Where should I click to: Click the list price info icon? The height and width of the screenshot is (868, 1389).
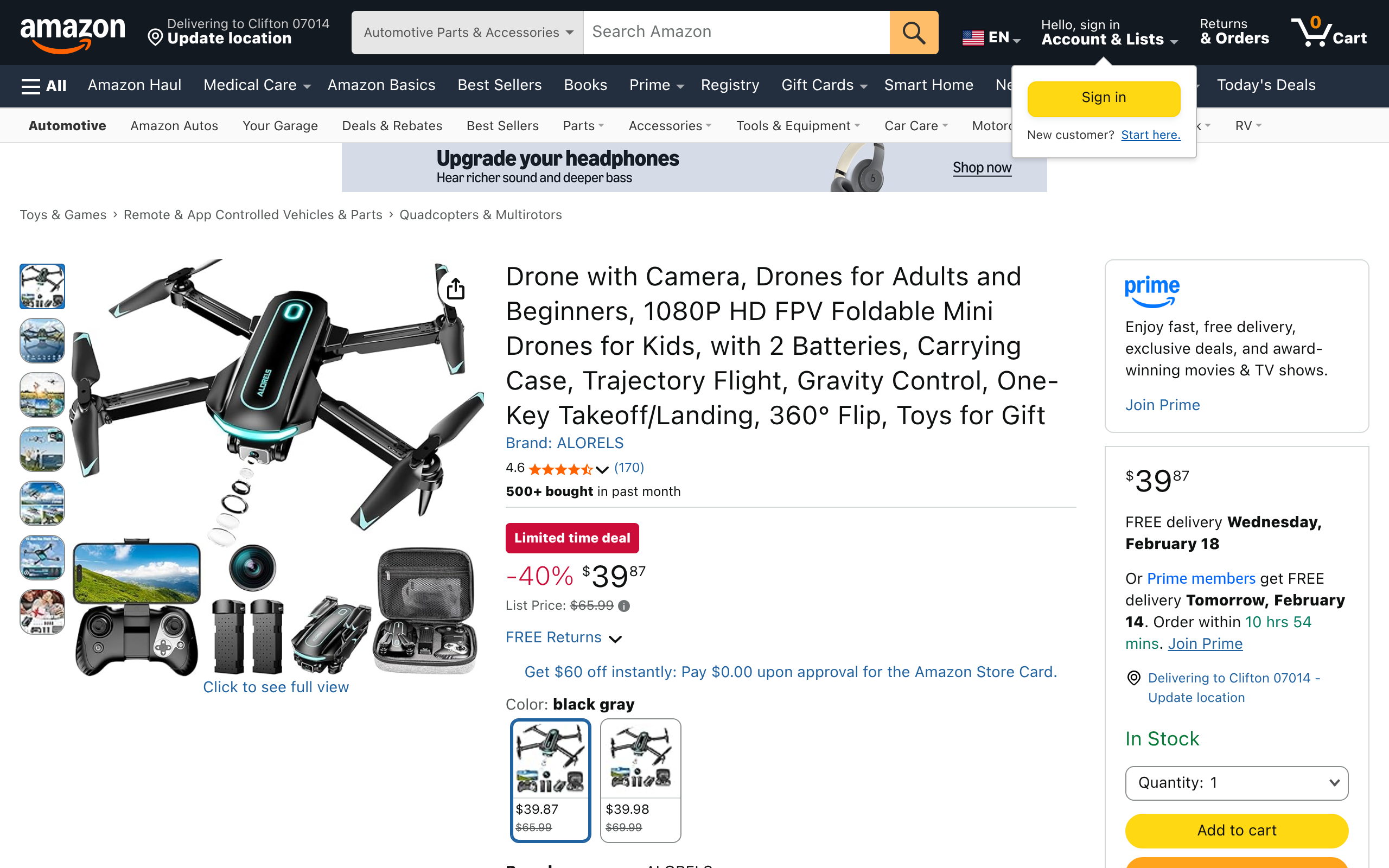pyautogui.click(x=624, y=605)
